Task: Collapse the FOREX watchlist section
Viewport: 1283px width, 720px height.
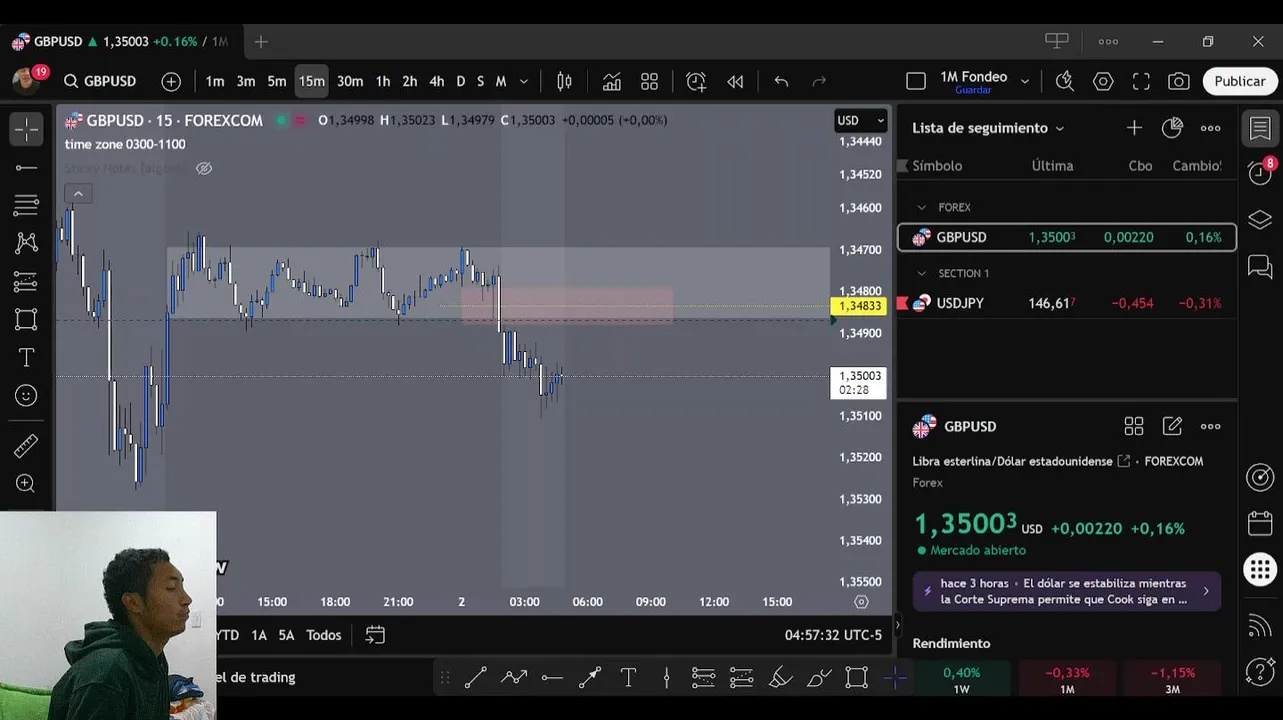Action: pos(922,207)
